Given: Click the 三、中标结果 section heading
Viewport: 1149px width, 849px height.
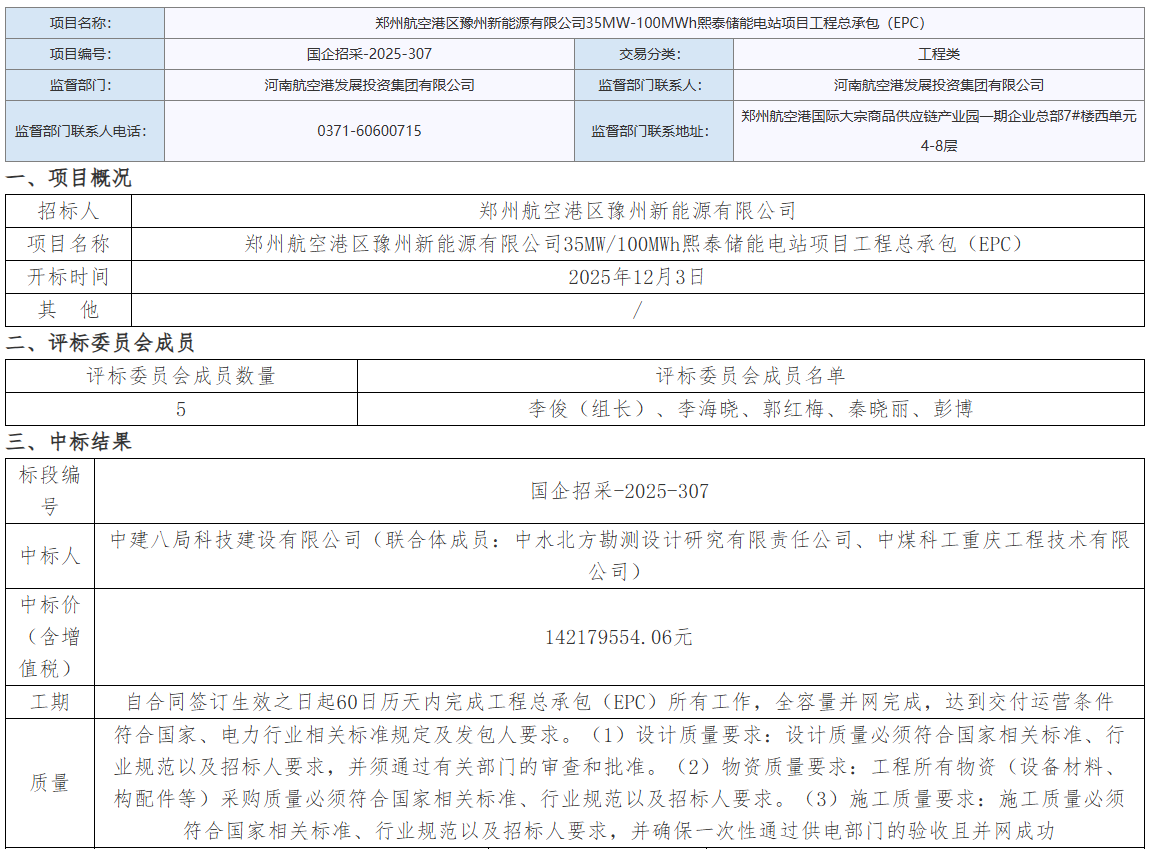Looking at the screenshot, I should point(69,442).
